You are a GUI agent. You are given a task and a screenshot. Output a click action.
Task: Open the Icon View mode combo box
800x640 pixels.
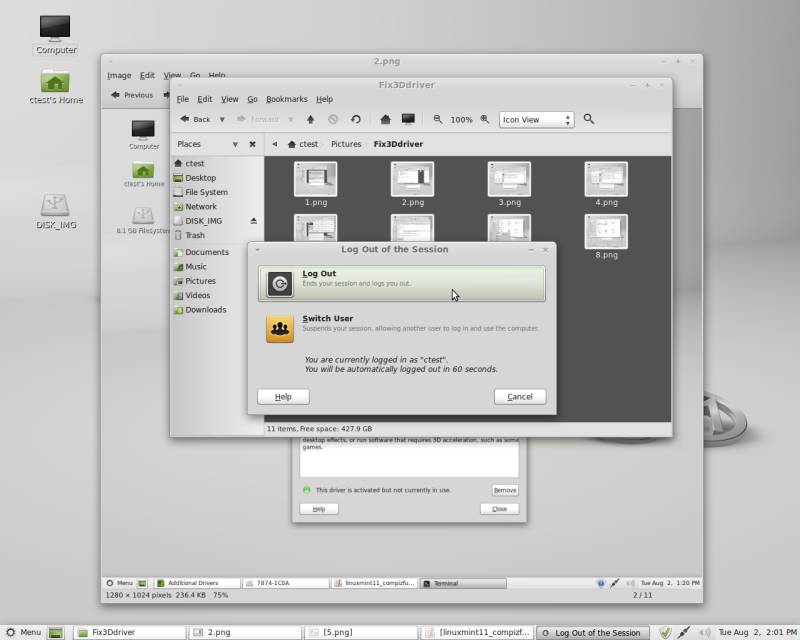(x=536, y=119)
